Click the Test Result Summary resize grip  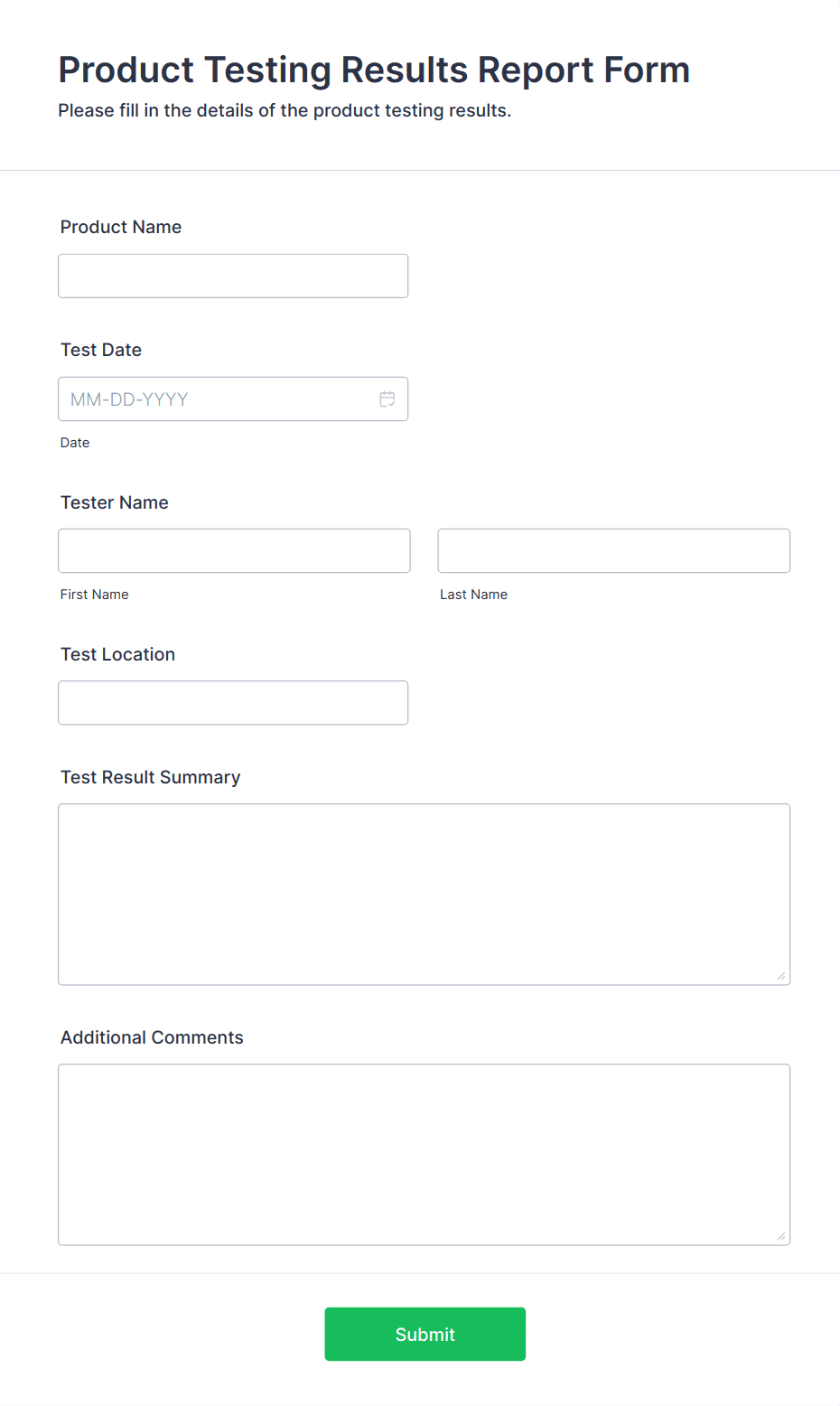[780, 974]
